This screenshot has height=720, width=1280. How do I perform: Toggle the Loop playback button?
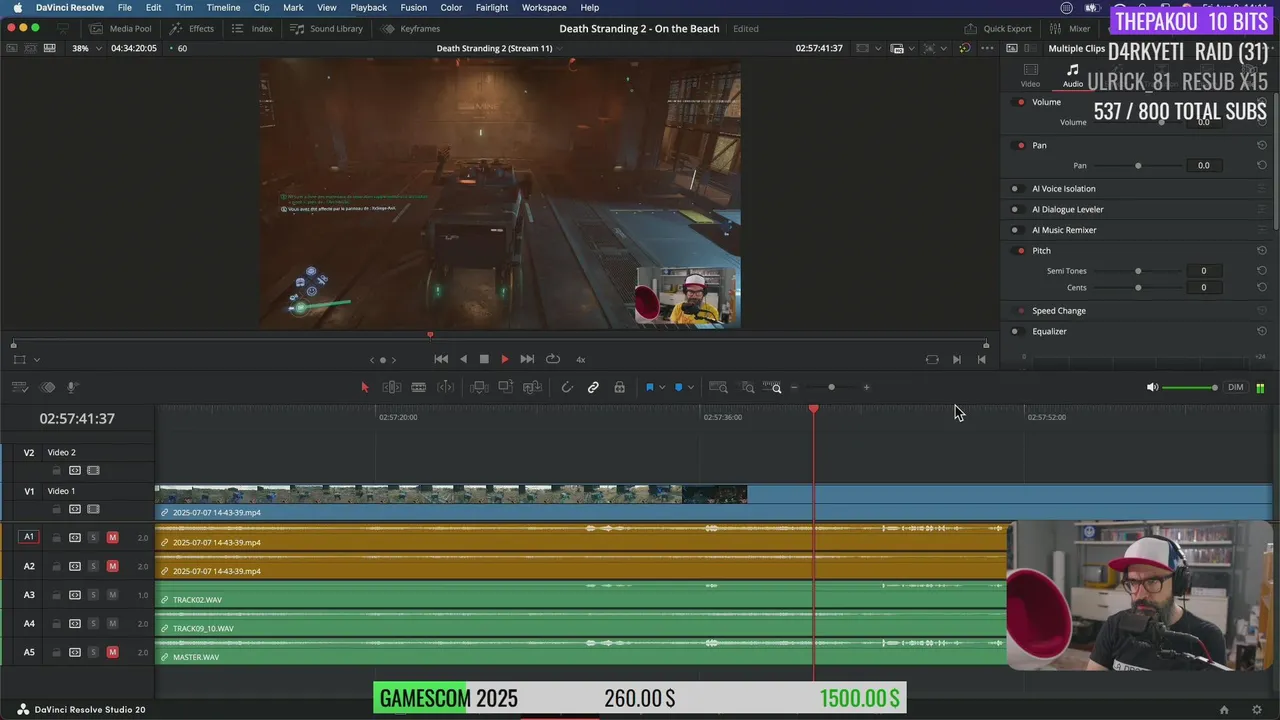(552, 359)
